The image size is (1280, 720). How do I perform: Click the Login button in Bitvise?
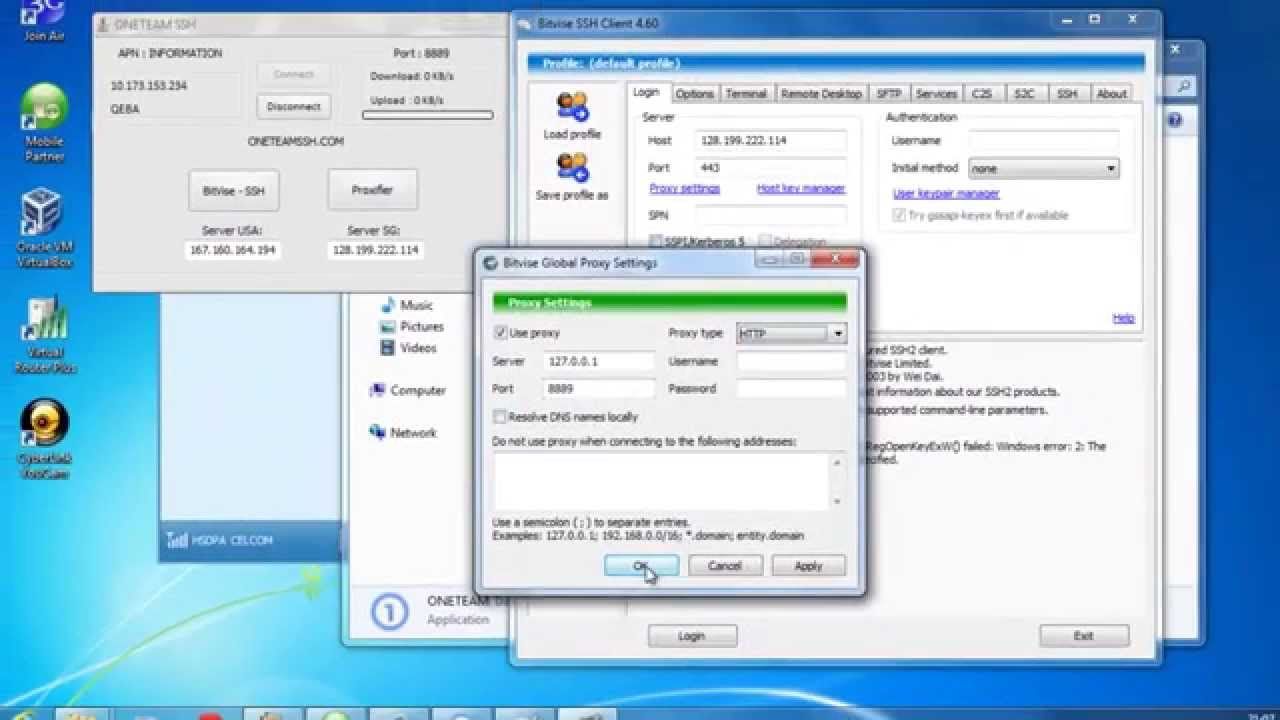coord(692,636)
